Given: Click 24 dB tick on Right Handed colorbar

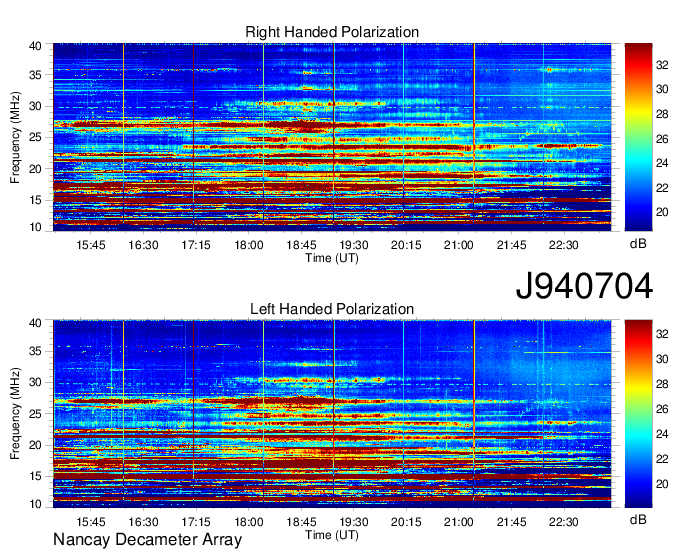Looking at the screenshot, I should click(x=662, y=163).
